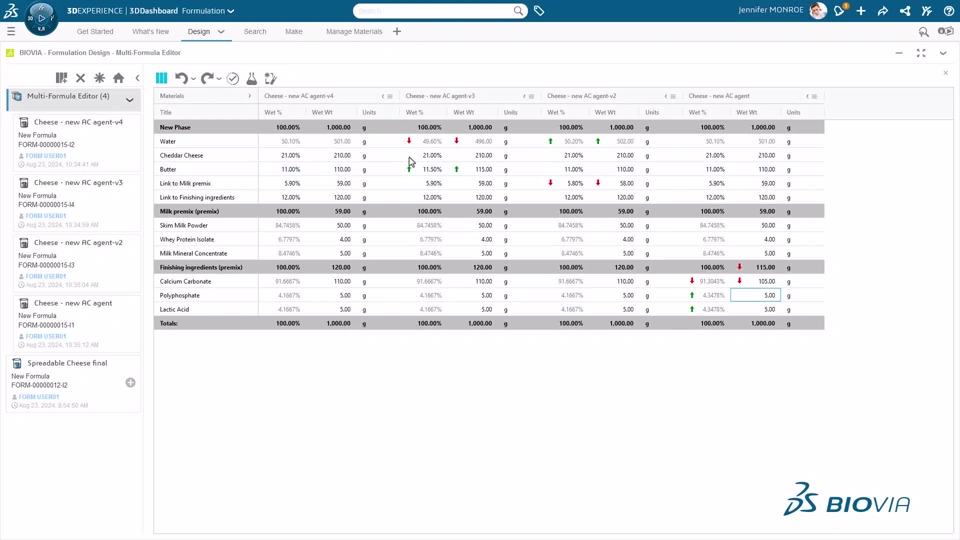
Task: Close the editor panel with small X
Action: point(945,73)
